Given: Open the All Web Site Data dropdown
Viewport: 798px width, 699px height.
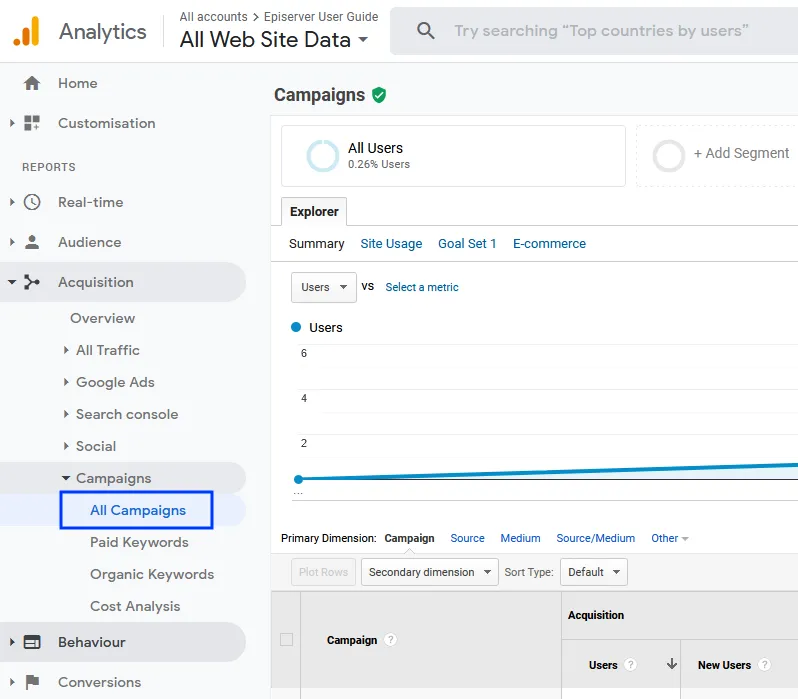Looking at the screenshot, I should (274, 39).
